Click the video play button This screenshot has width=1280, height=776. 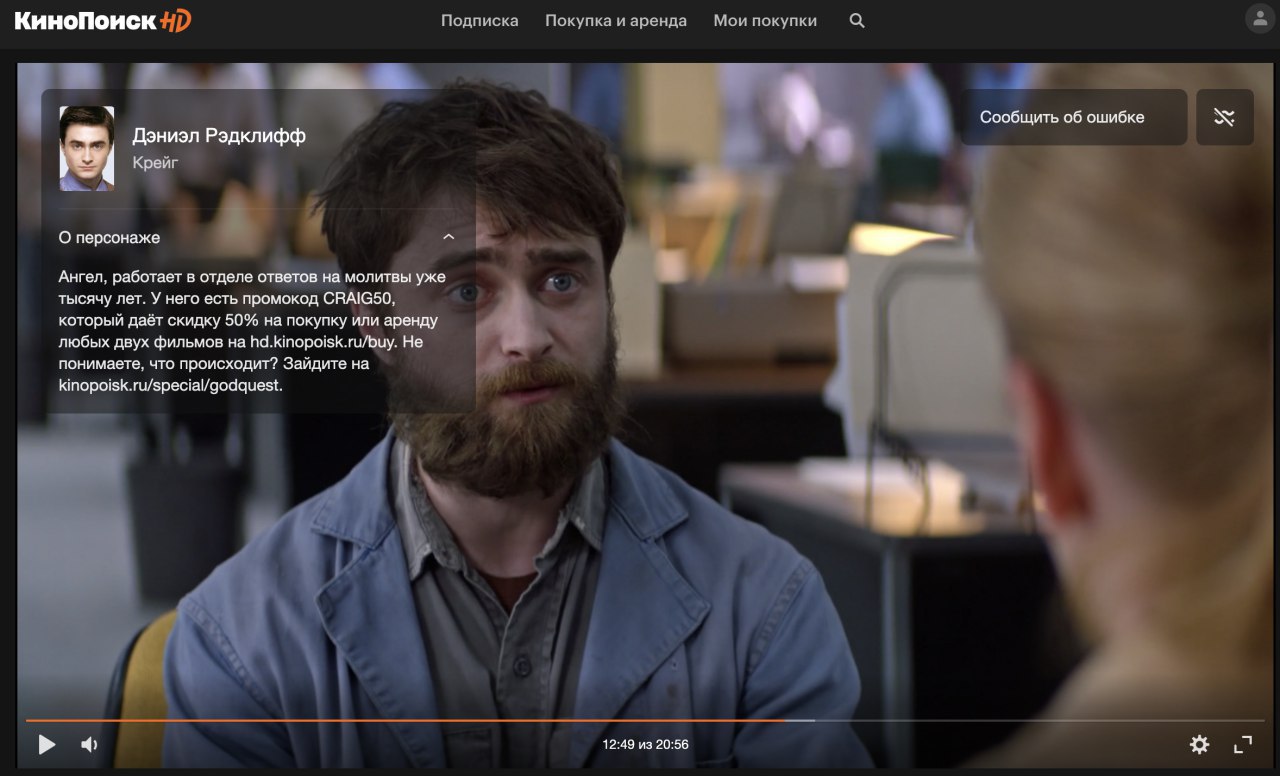(x=46, y=744)
